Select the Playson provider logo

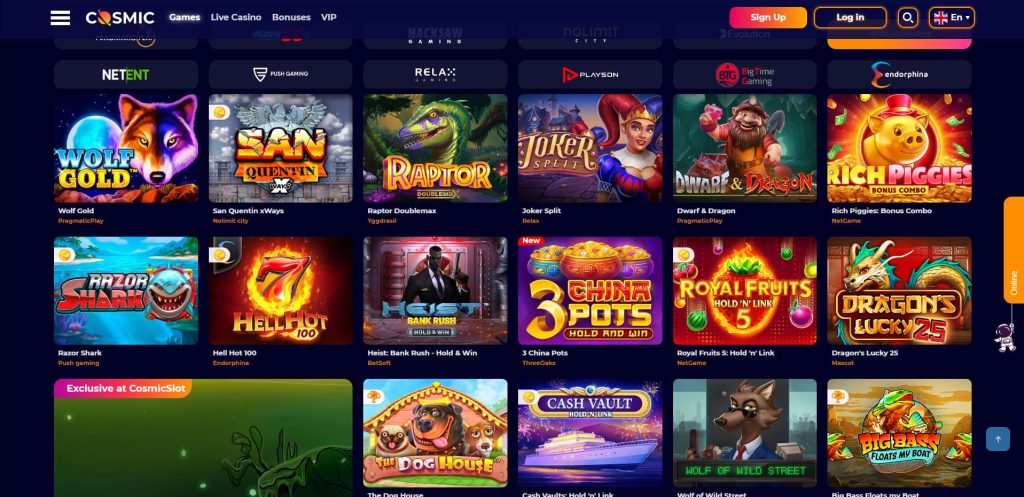pos(590,74)
